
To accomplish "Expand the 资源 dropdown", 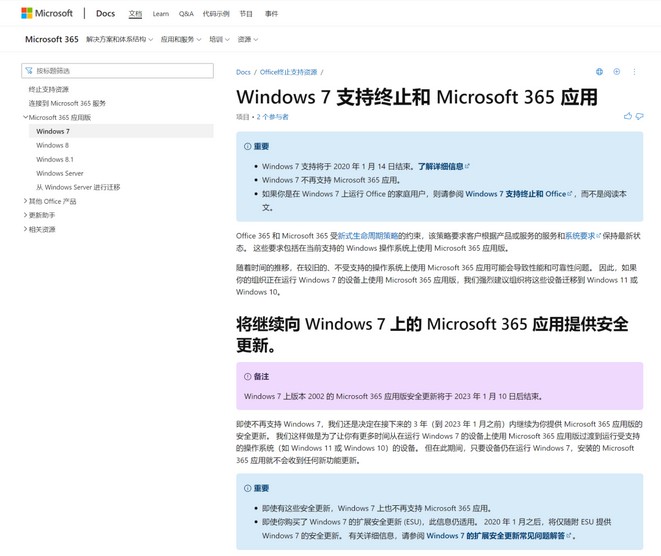I will [x=247, y=39].
